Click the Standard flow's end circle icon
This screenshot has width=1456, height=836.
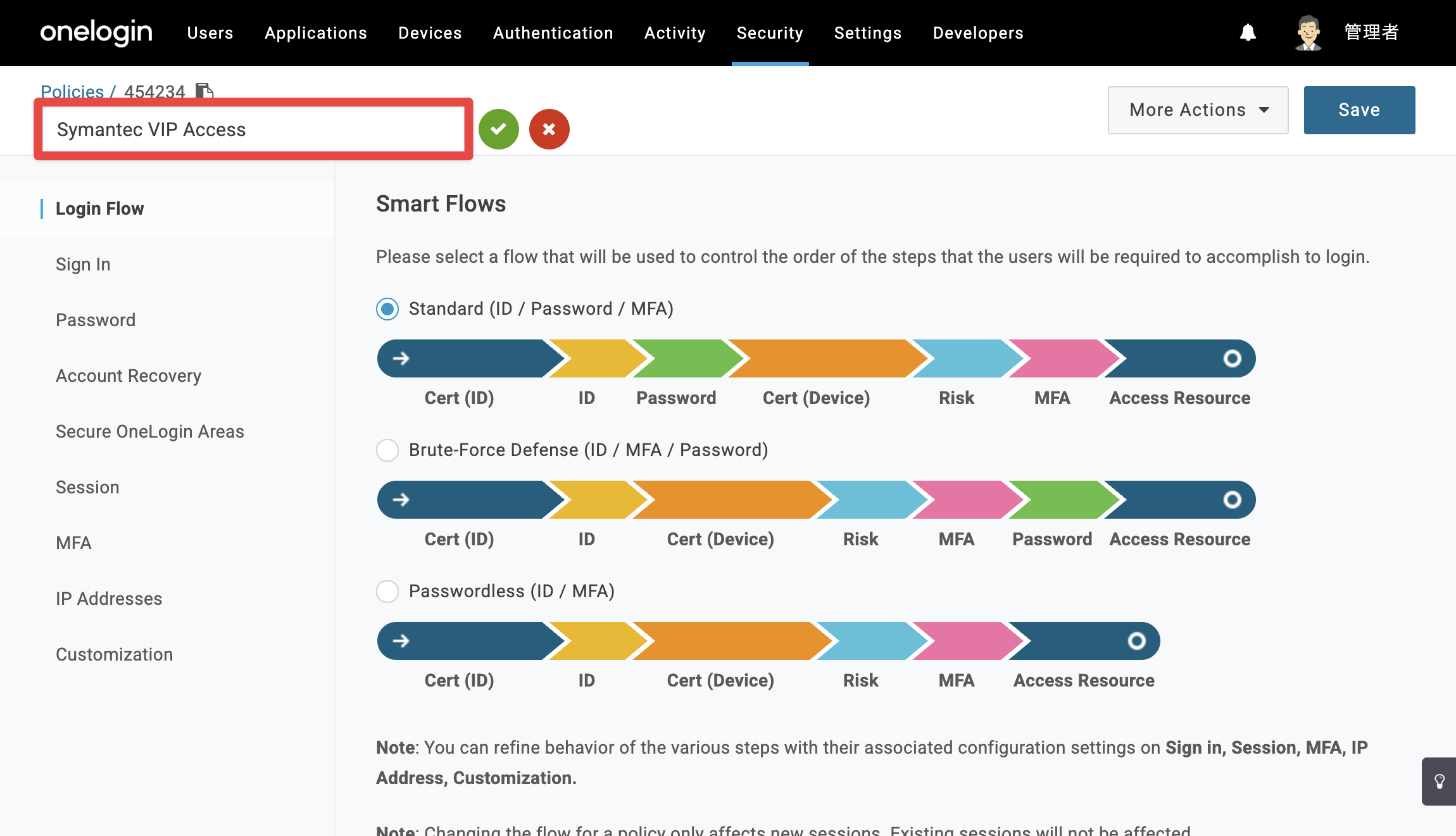(1232, 358)
